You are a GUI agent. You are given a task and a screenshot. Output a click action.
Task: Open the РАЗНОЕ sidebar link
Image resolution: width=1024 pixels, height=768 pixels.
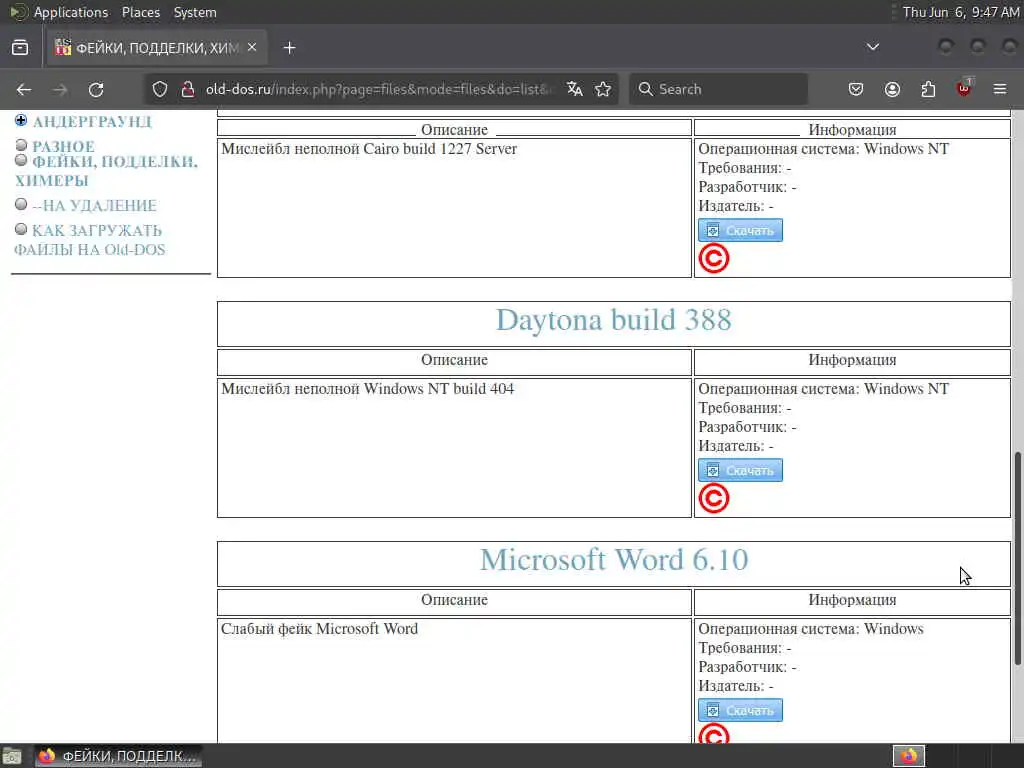pyautogui.click(x=63, y=146)
